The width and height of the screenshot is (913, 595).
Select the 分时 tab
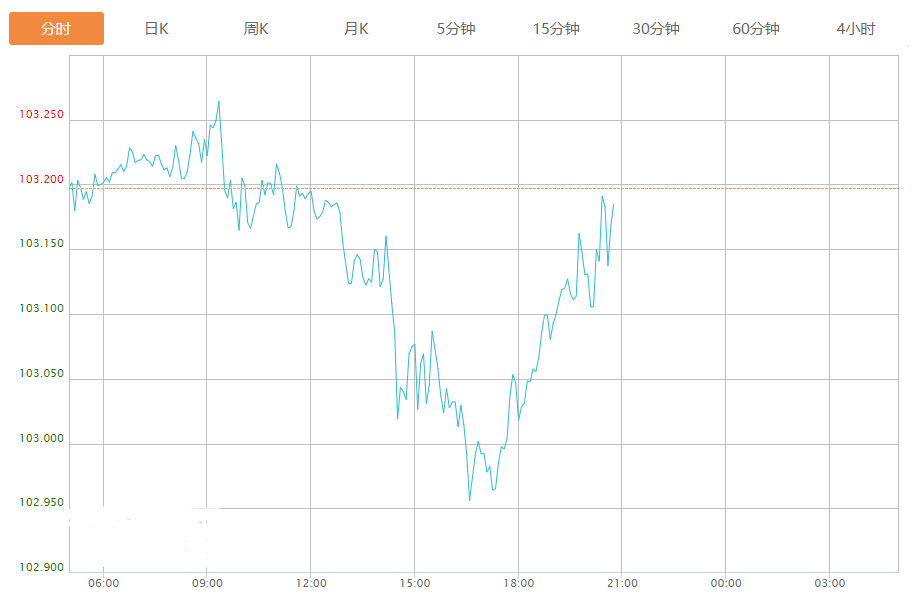pos(56,29)
